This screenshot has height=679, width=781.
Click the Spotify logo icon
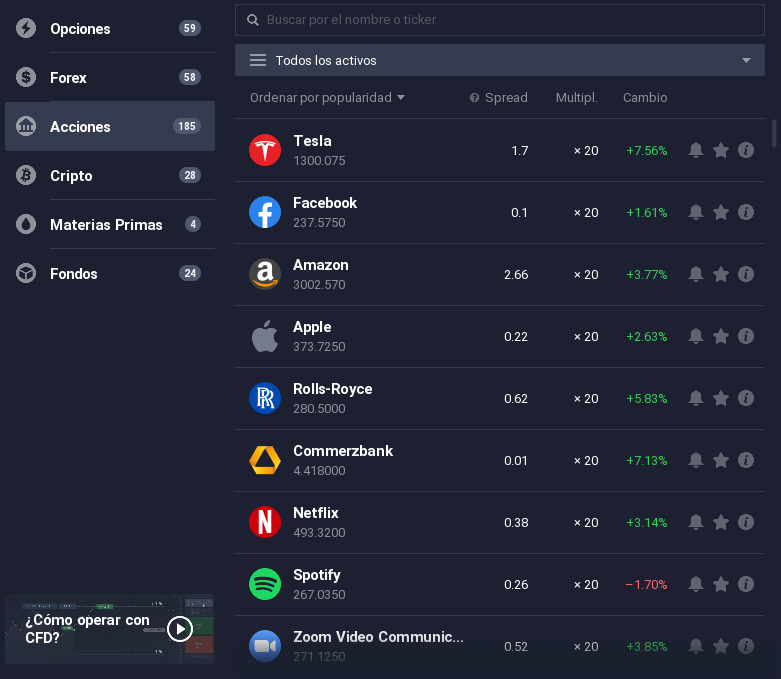[265, 584]
